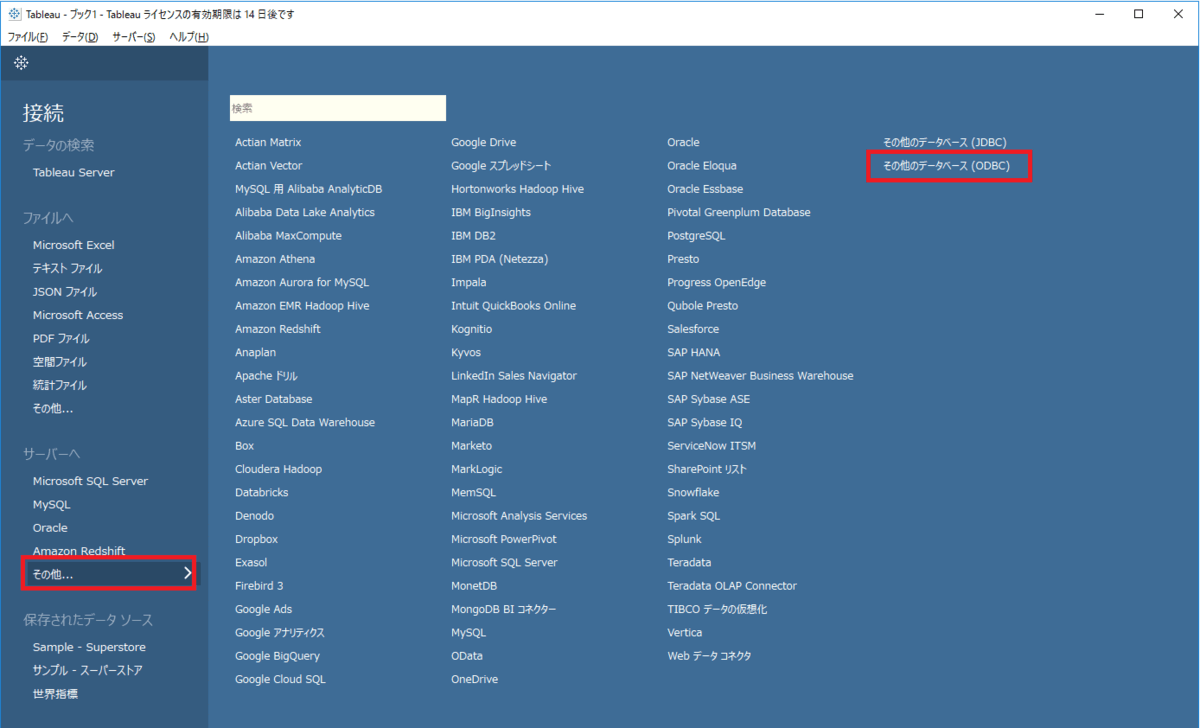Viewport: 1200px width, 728px height.
Task: Open サンプル - スーパーストア data source
Action: click(x=88, y=670)
